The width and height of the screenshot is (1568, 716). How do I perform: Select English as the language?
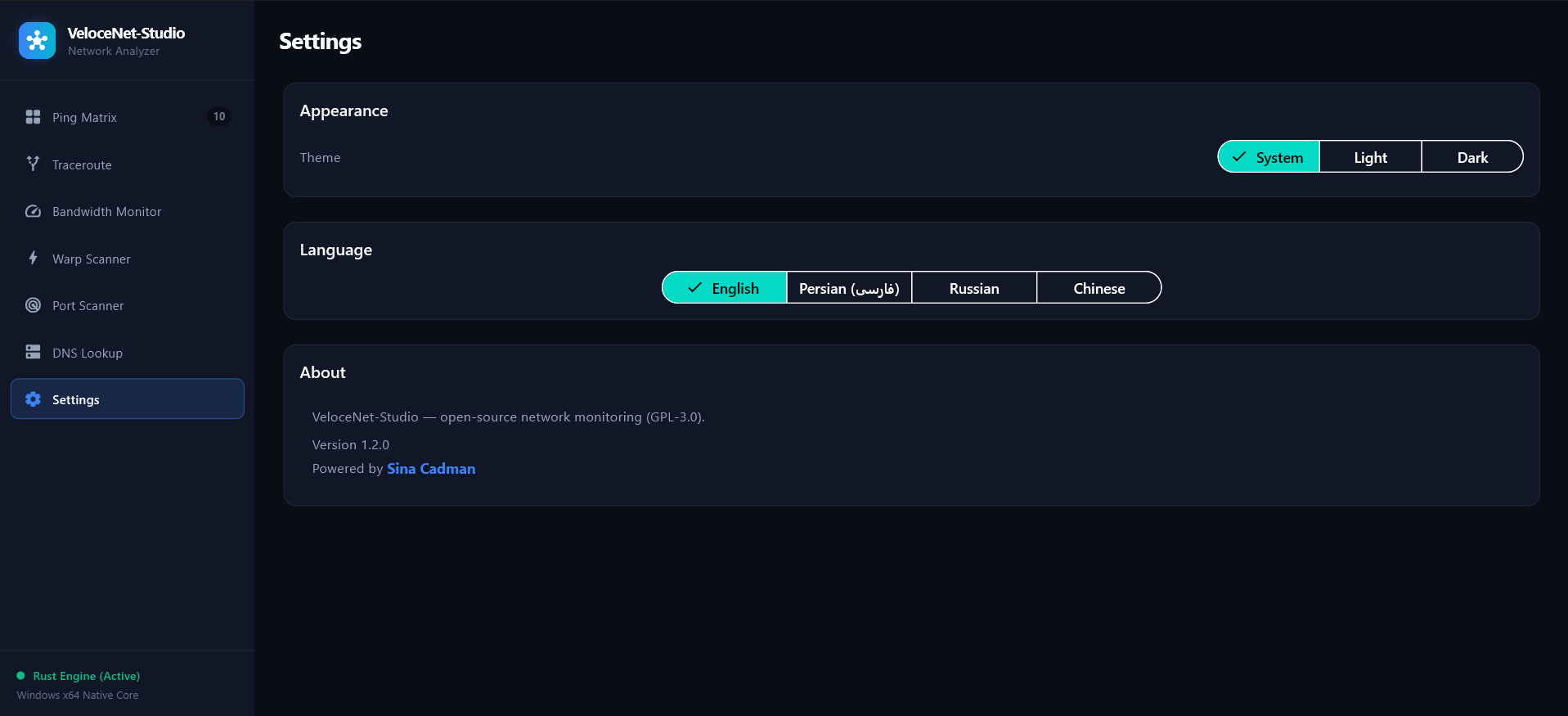725,288
